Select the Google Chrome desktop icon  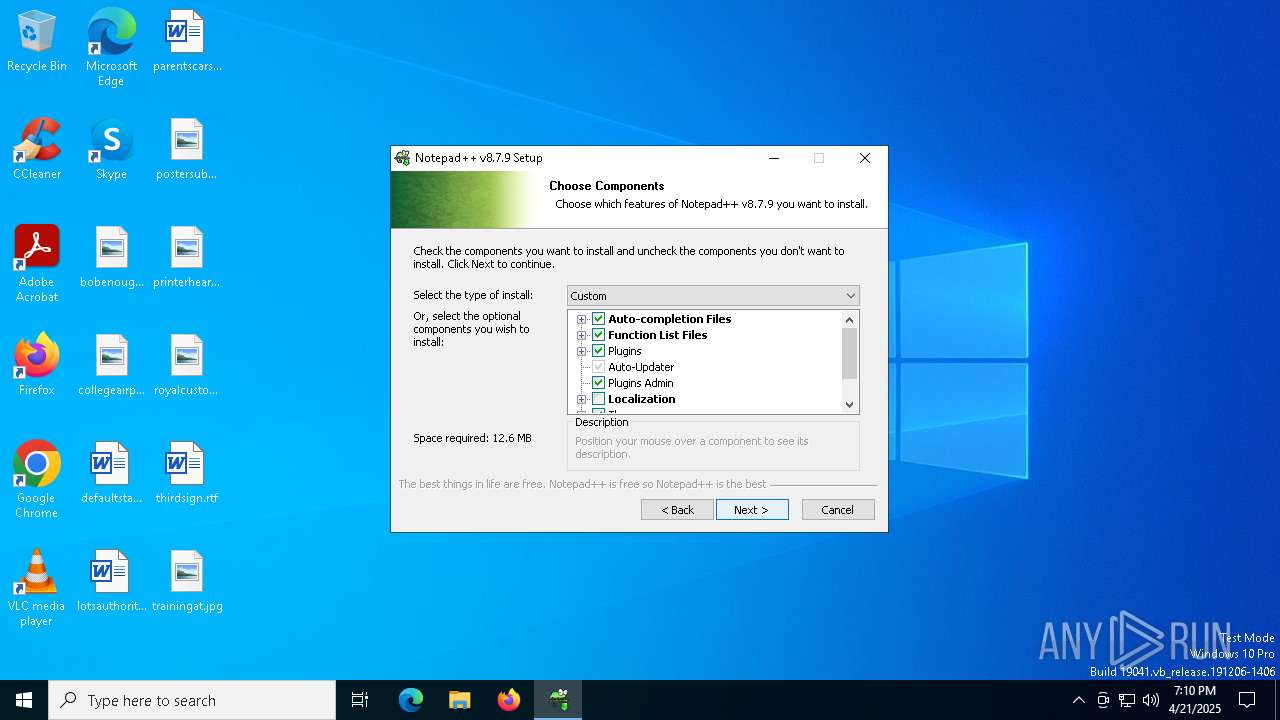[x=37, y=480]
